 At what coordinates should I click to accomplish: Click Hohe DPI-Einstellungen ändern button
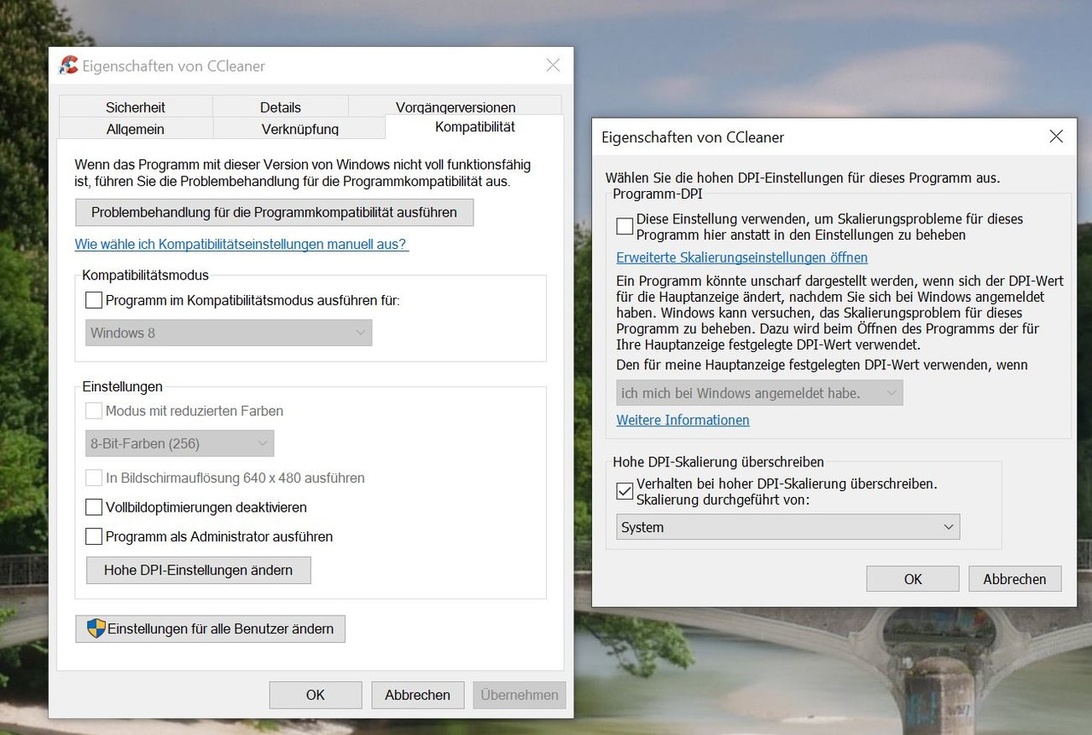(198, 570)
